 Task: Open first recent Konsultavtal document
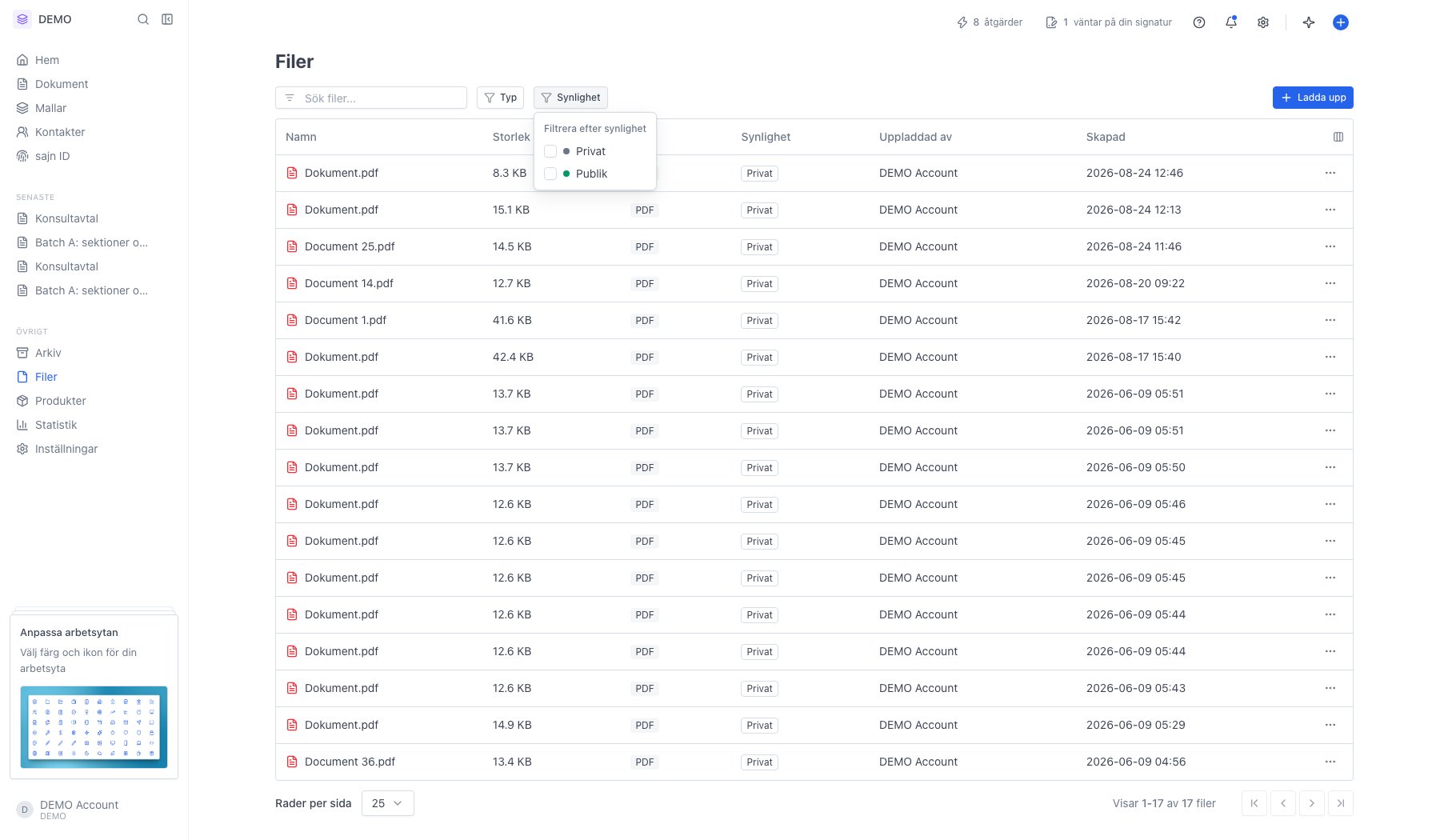coord(66,218)
